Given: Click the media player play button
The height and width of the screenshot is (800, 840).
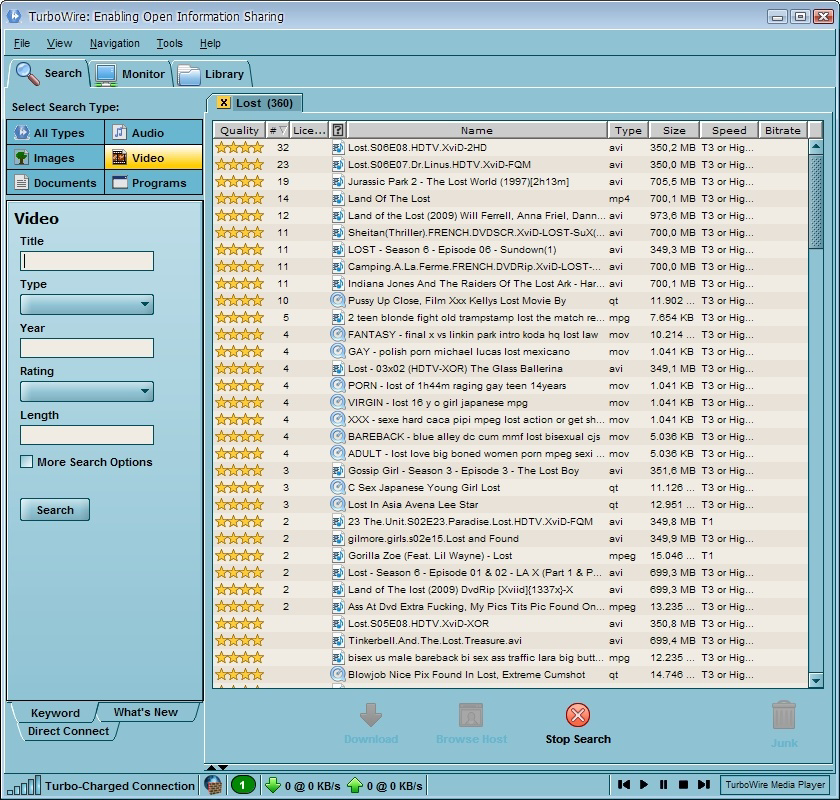Looking at the screenshot, I should [644, 784].
